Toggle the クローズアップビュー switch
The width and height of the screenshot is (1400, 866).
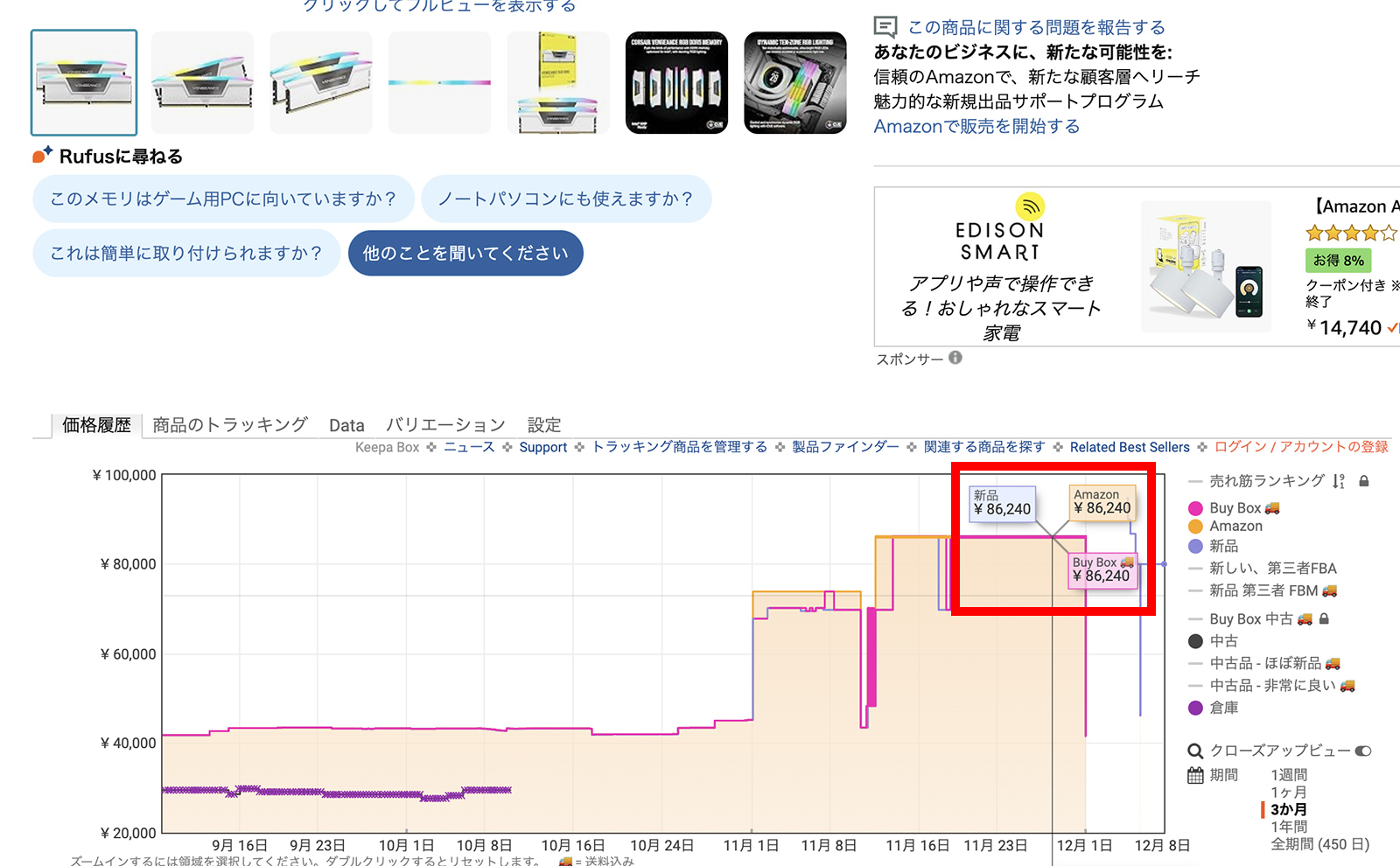pyautogui.click(x=1362, y=751)
